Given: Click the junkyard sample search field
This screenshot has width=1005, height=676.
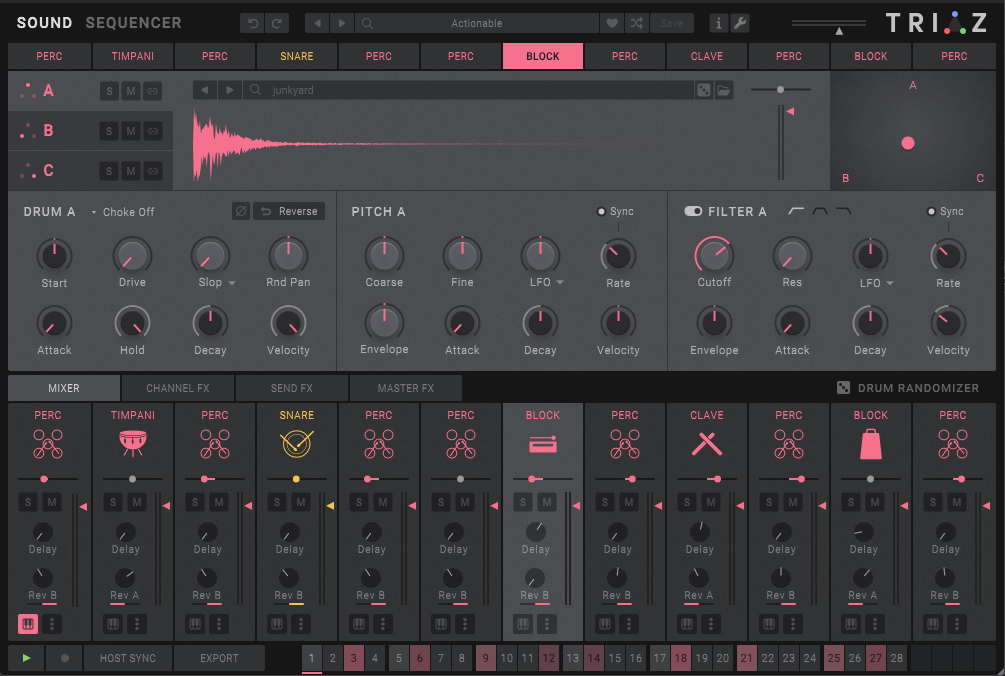Looking at the screenshot, I should point(469,90).
